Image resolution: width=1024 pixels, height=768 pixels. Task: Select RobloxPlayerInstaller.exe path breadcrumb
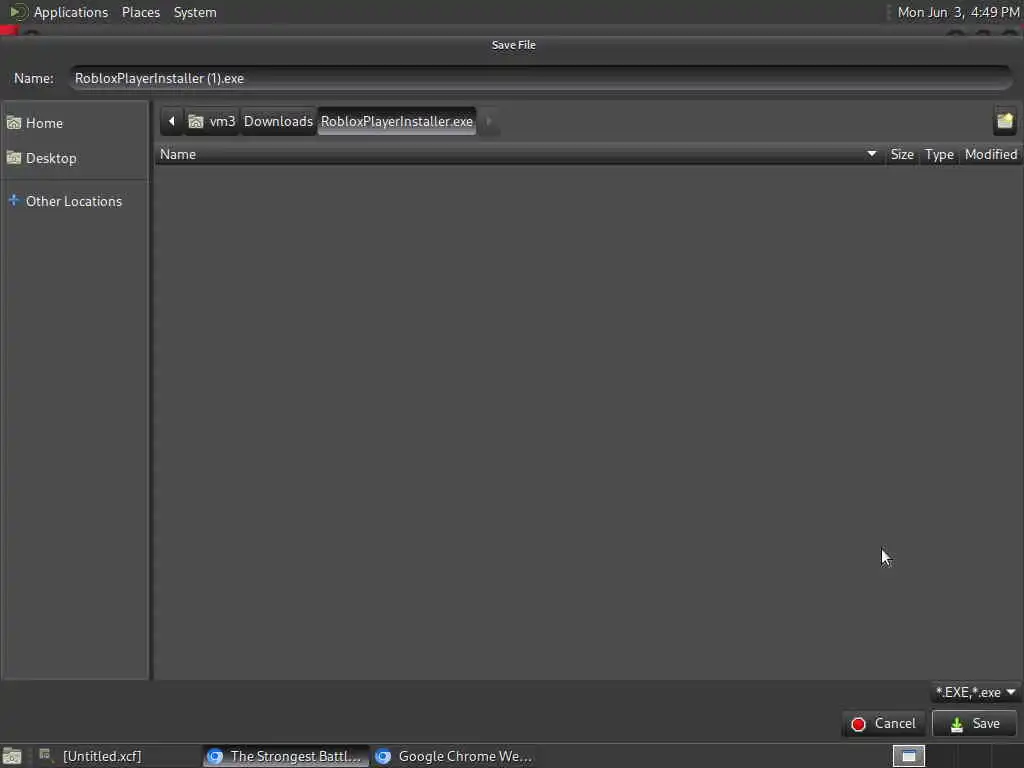pyautogui.click(x=396, y=121)
